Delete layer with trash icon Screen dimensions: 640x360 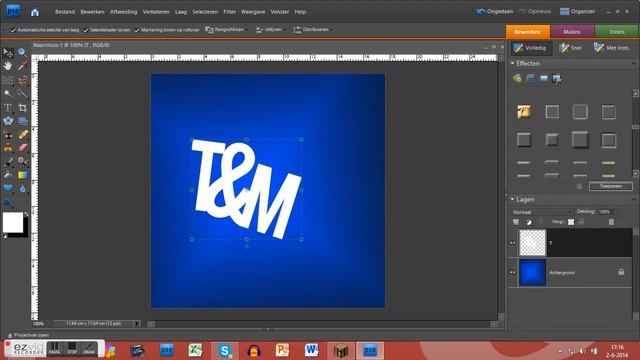pyautogui.click(x=611, y=222)
